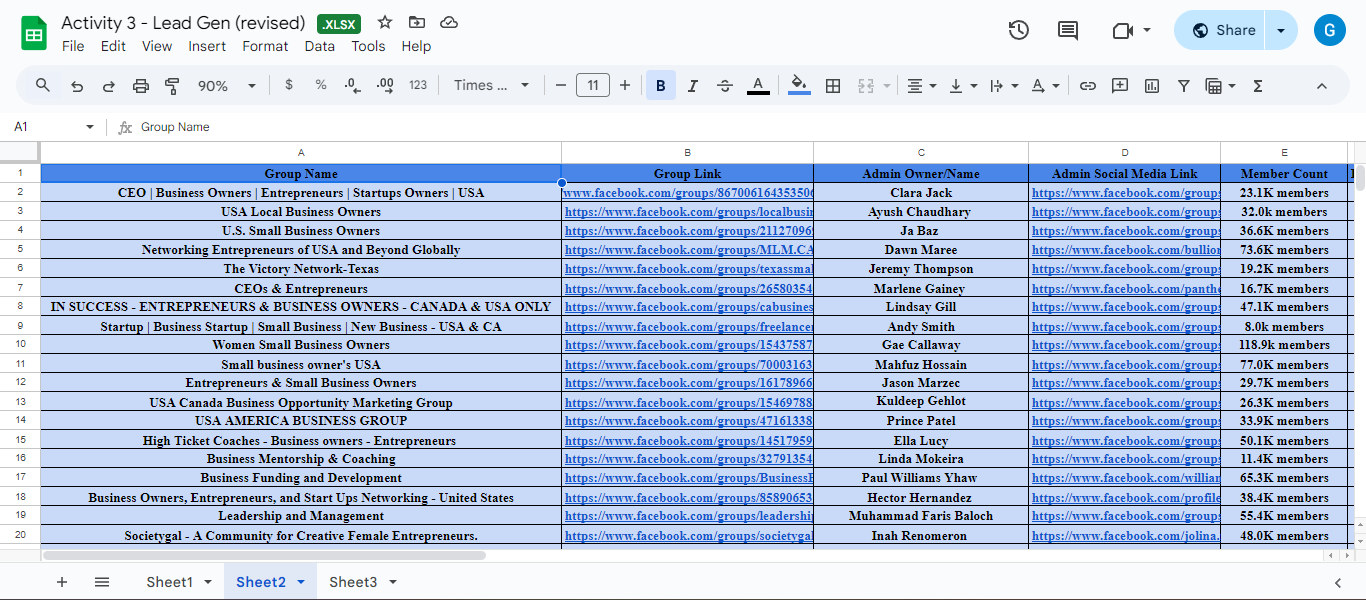The width and height of the screenshot is (1366, 600).
Task: Insert a comment
Action: [1120, 86]
